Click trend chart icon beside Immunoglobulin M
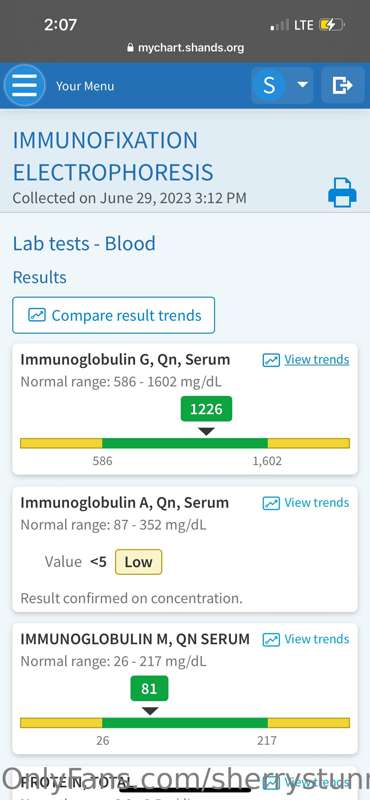This screenshot has height=800, width=370. pos(271,639)
